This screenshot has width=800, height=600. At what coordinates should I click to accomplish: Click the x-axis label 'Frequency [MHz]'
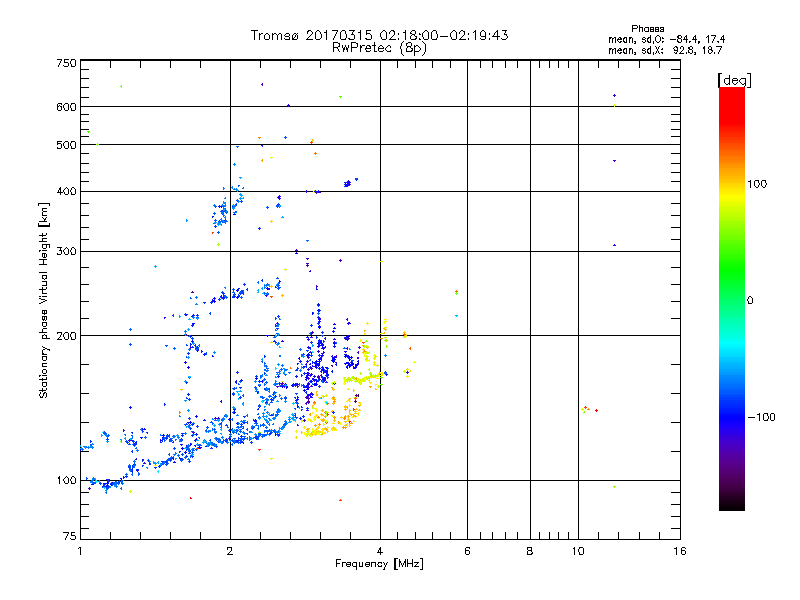(379, 564)
